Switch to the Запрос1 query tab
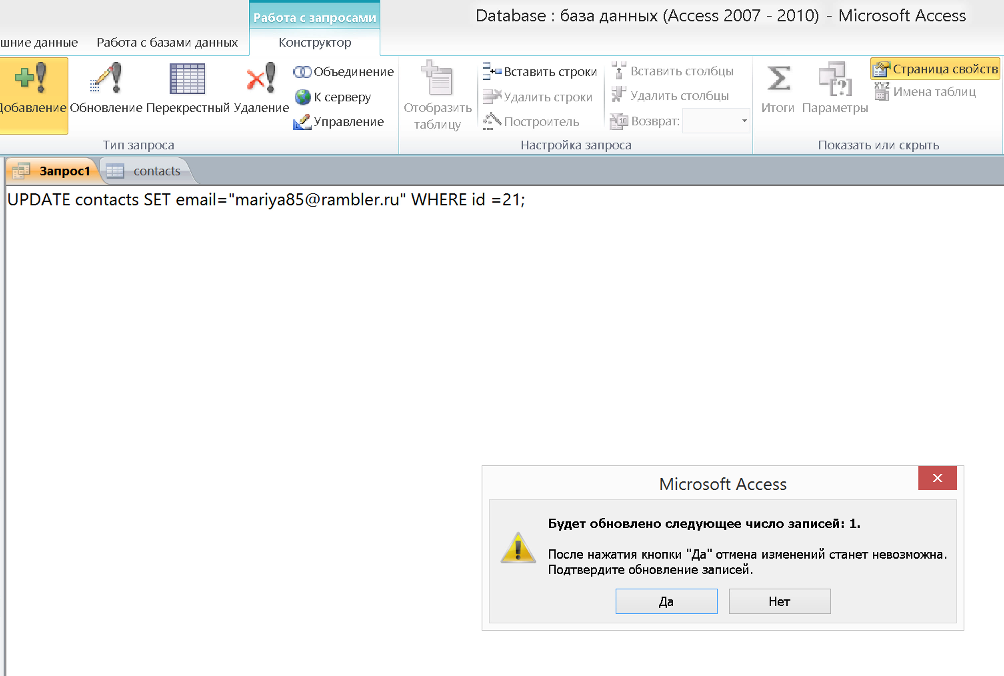 tap(53, 171)
